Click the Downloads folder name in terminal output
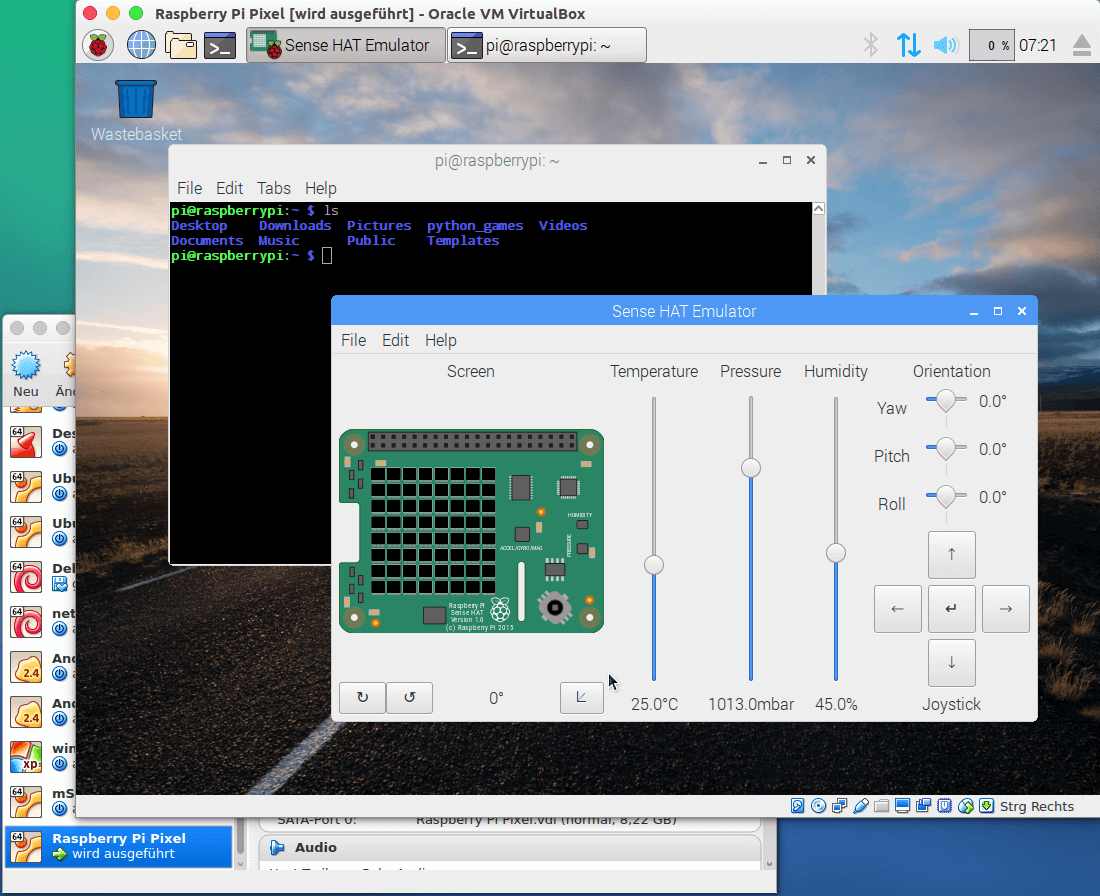1100x896 pixels. [295, 225]
